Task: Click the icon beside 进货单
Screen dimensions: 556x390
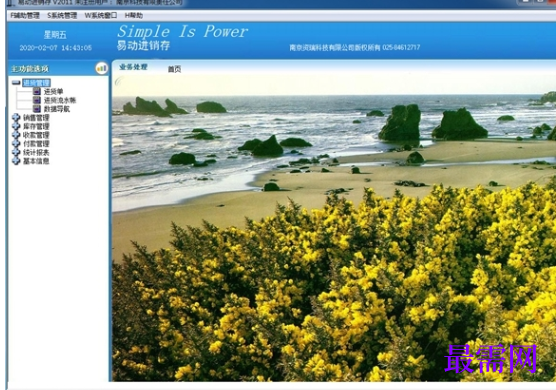Action: click(37, 91)
